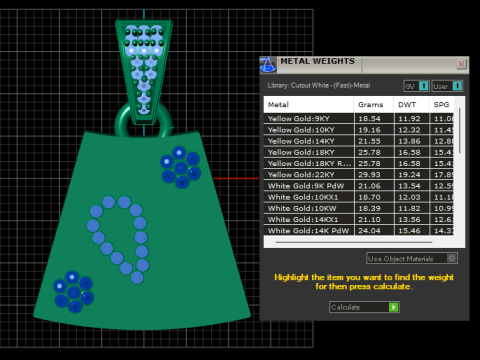Select the White Gold:10KW row
The image size is (480, 360).
359,208
